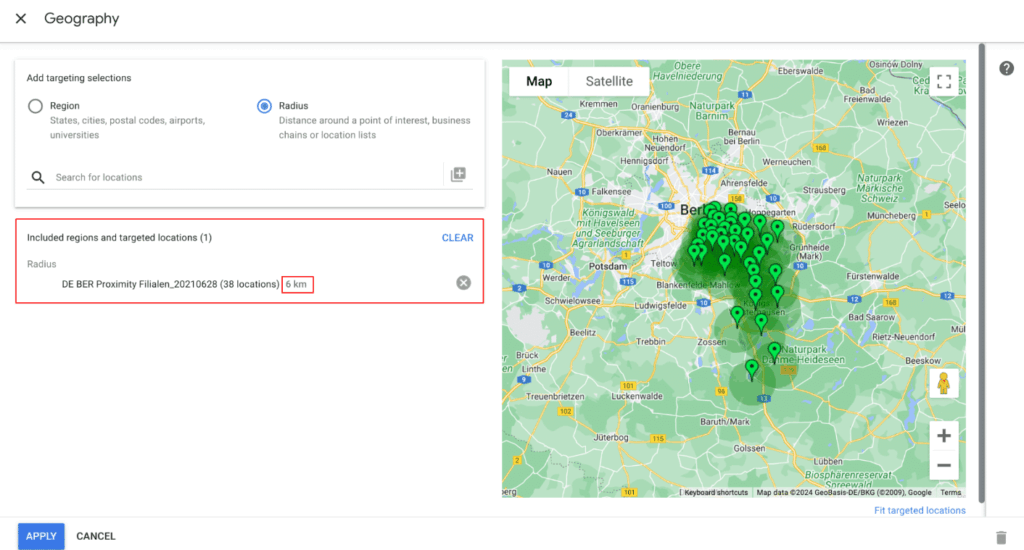Switch the map to Satellite view
The image size is (1024, 550).
point(609,81)
